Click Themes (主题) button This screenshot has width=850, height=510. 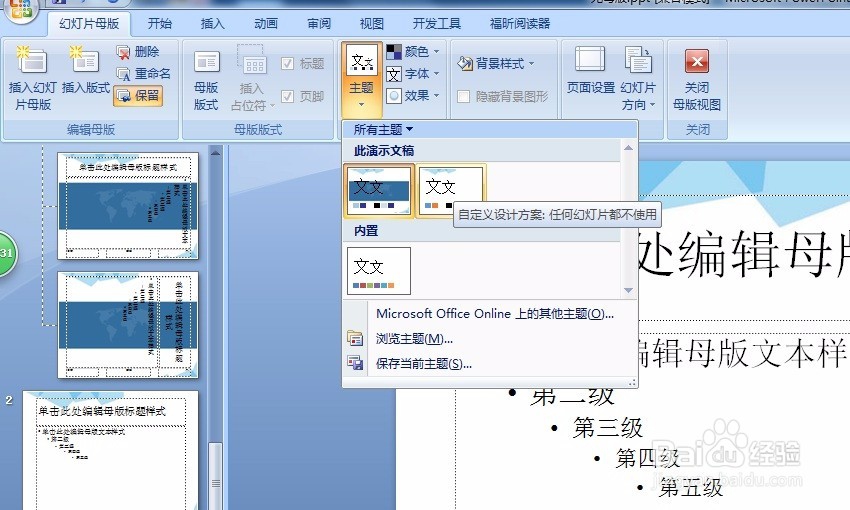click(362, 80)
